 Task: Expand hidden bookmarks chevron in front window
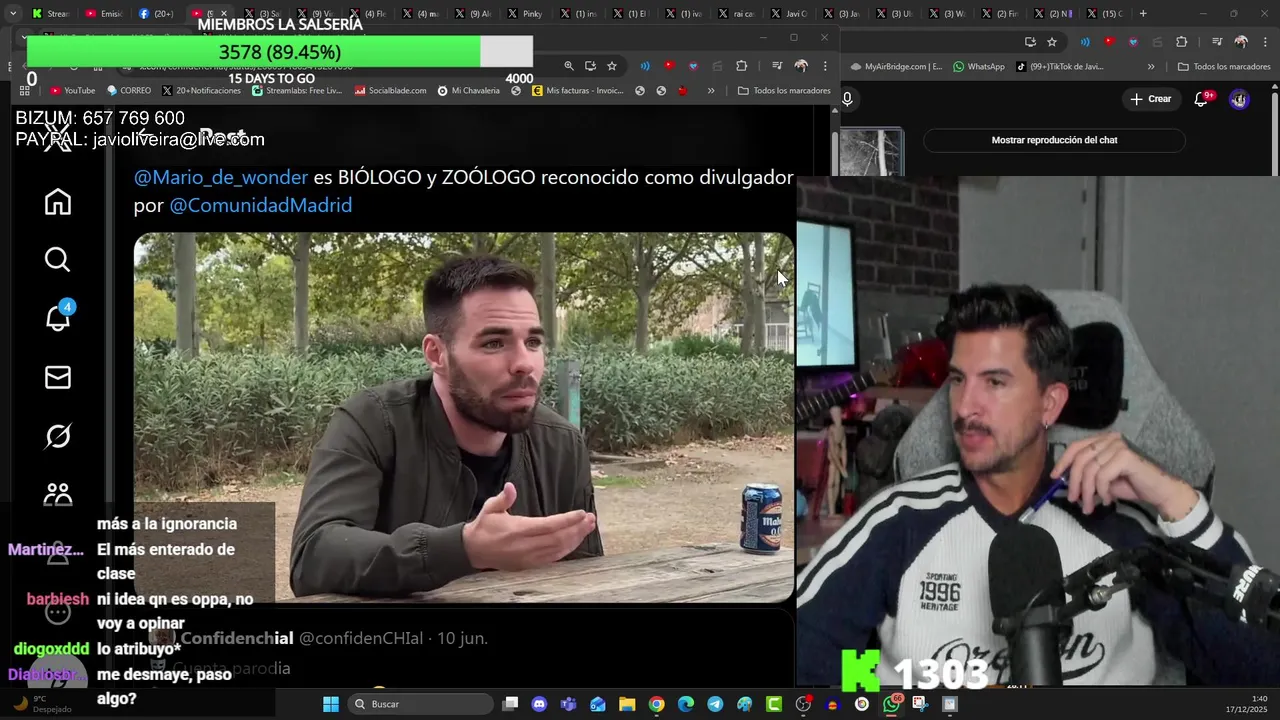click(711, 90)
